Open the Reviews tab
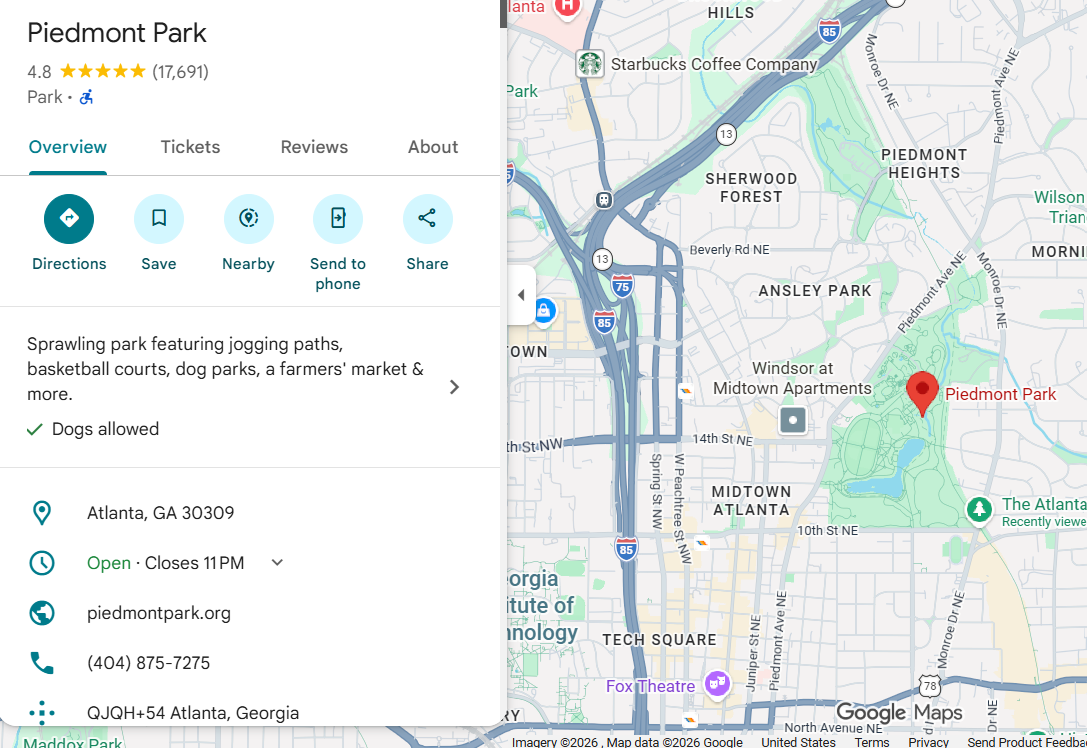Viewport: 1087px width, 748px height. click(x=314, y=147)
